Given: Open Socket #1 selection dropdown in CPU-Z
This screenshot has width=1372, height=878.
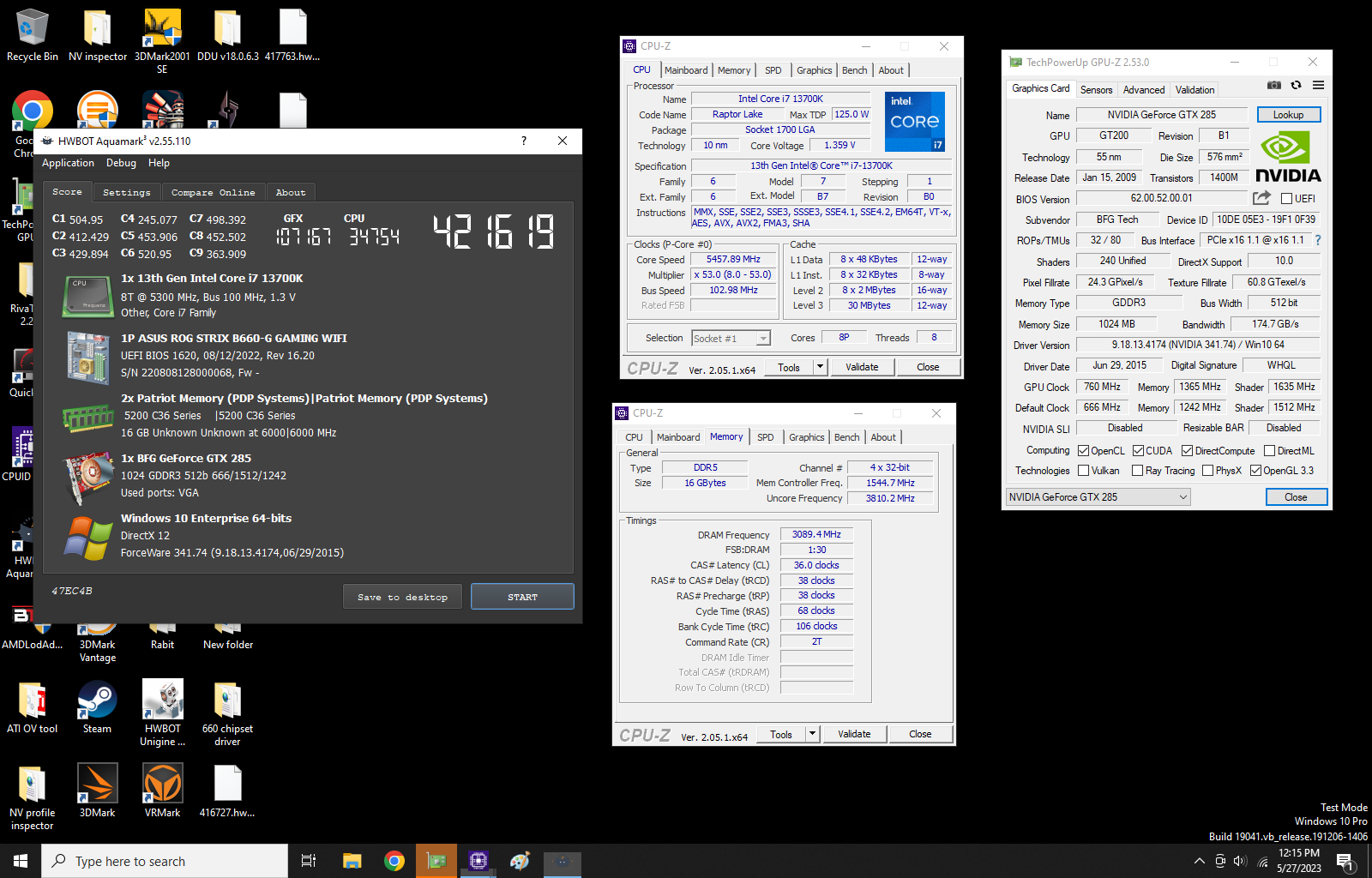Looking at the screenshot, I should (731, 339).
